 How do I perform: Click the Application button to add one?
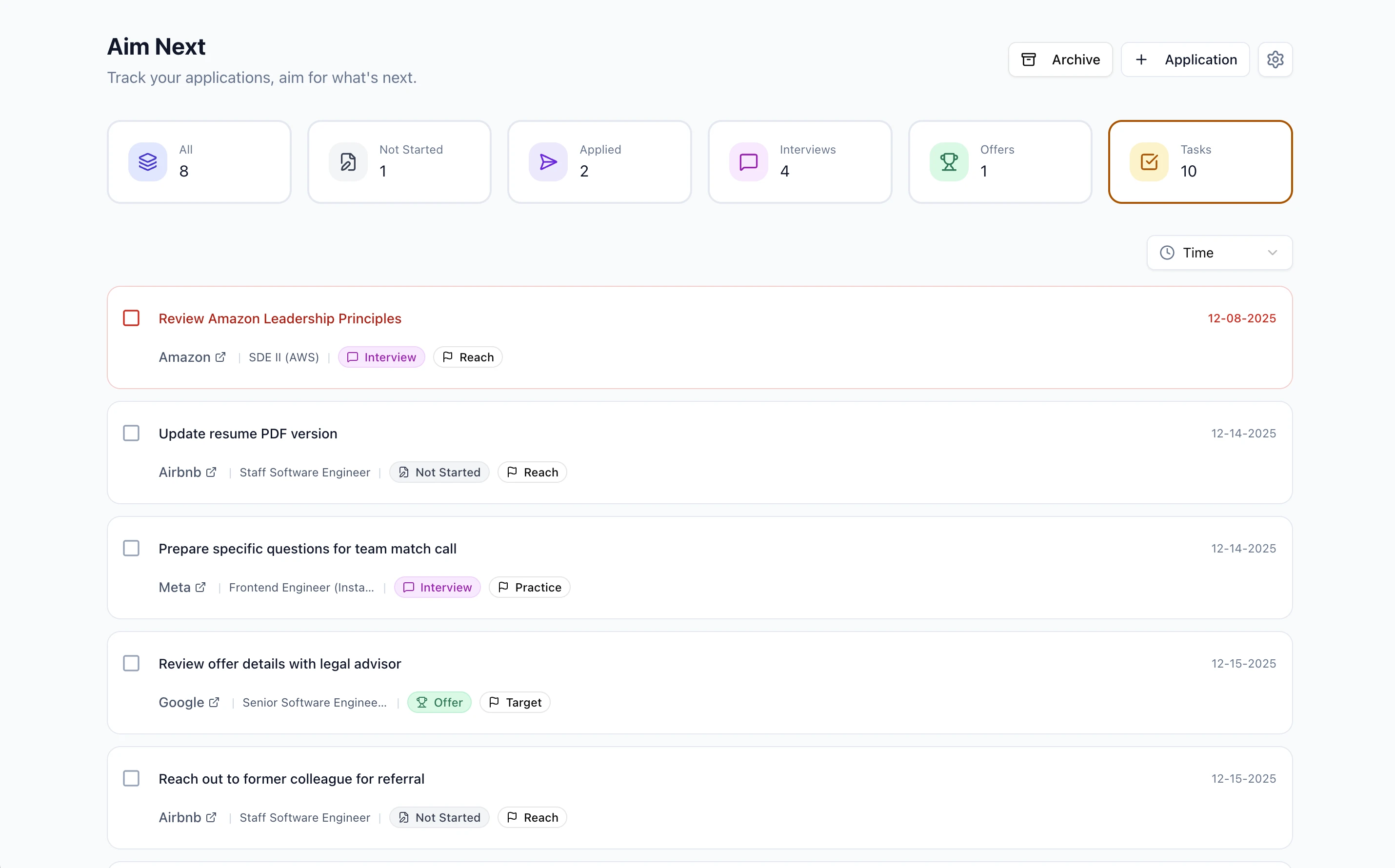1185,59
